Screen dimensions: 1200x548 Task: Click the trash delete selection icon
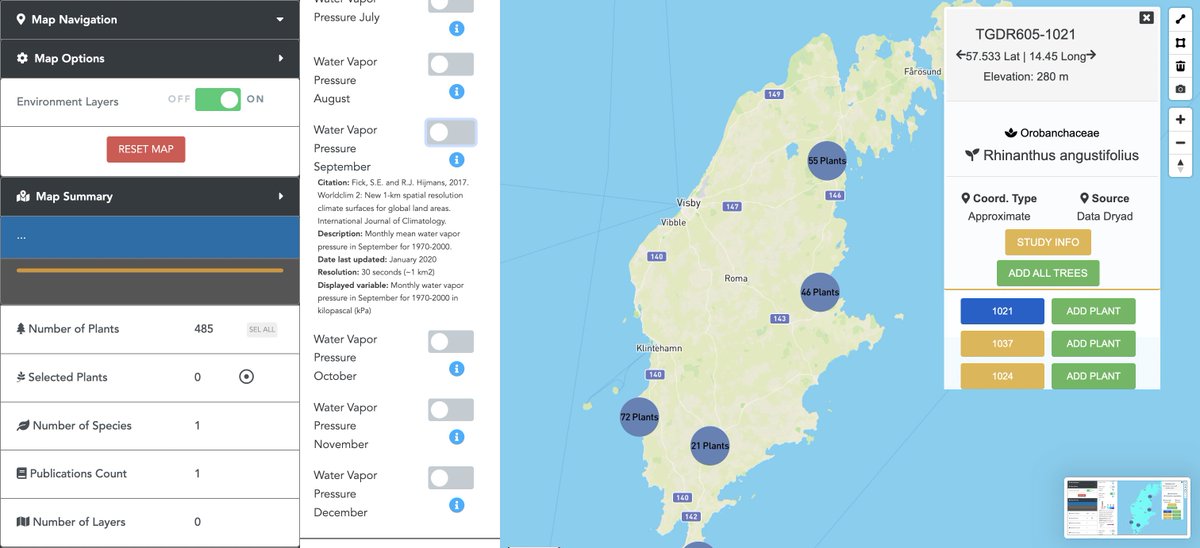point(1180,66)
